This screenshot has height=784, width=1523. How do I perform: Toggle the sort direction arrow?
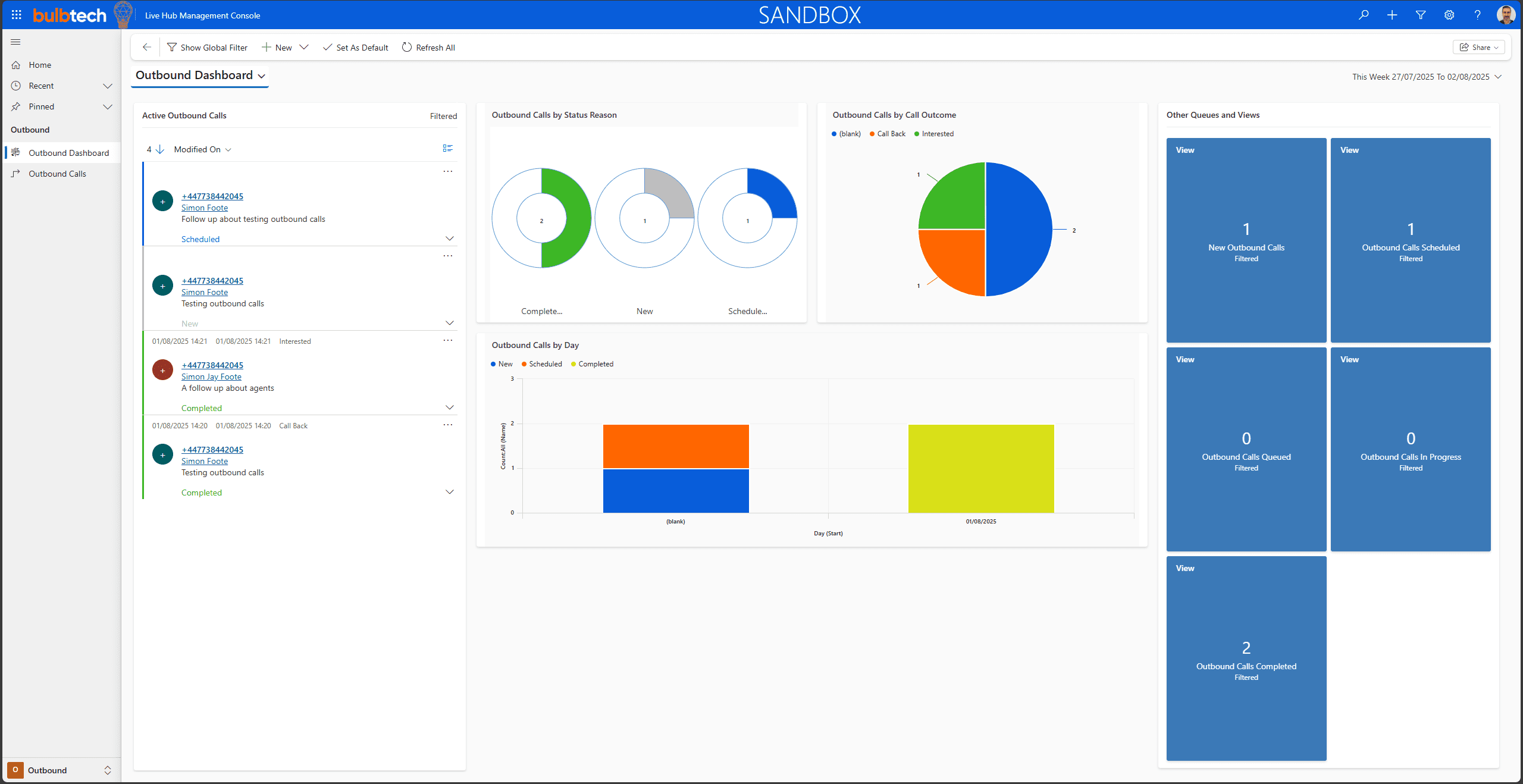tap(159, 149)
